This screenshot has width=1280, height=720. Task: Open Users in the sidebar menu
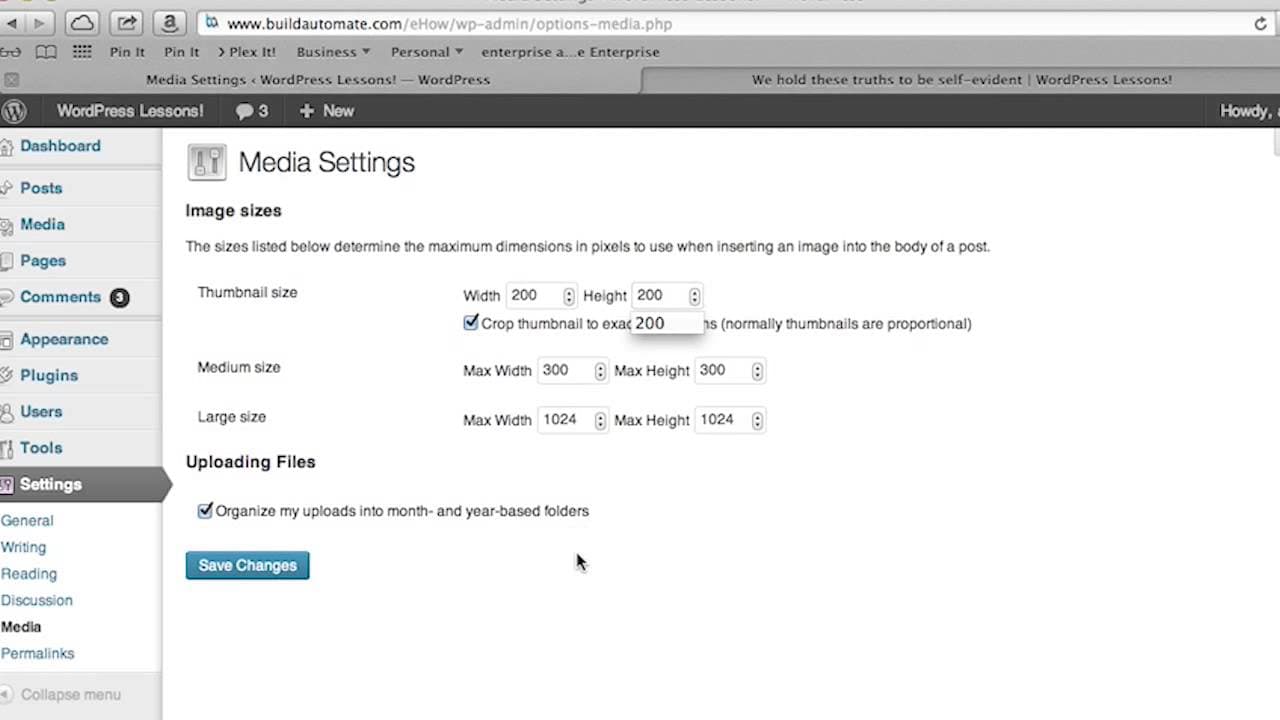point(41,412)
